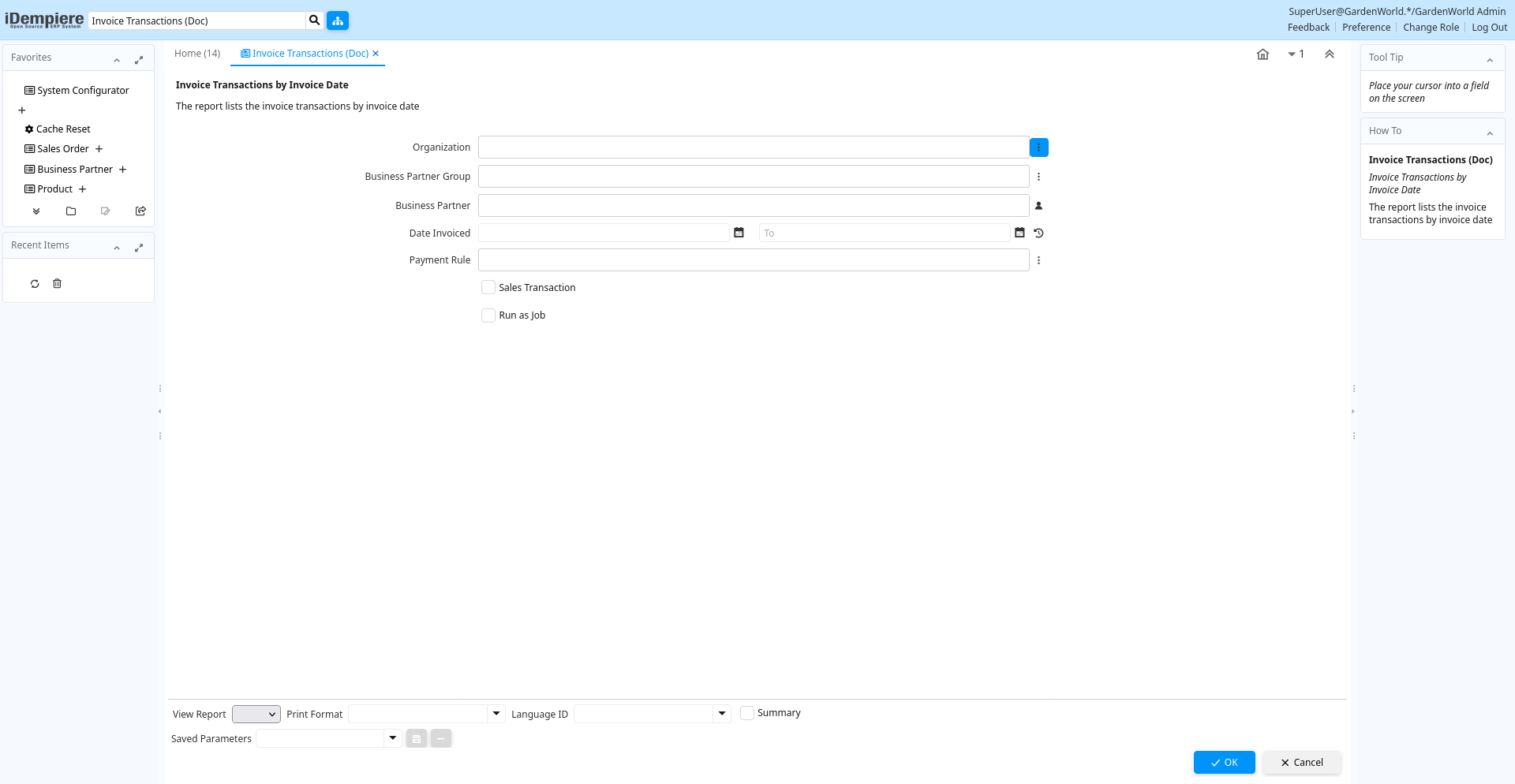Click the Recent Items refresh icon
The image size is (1515, 784).
[x=35, y=284]
